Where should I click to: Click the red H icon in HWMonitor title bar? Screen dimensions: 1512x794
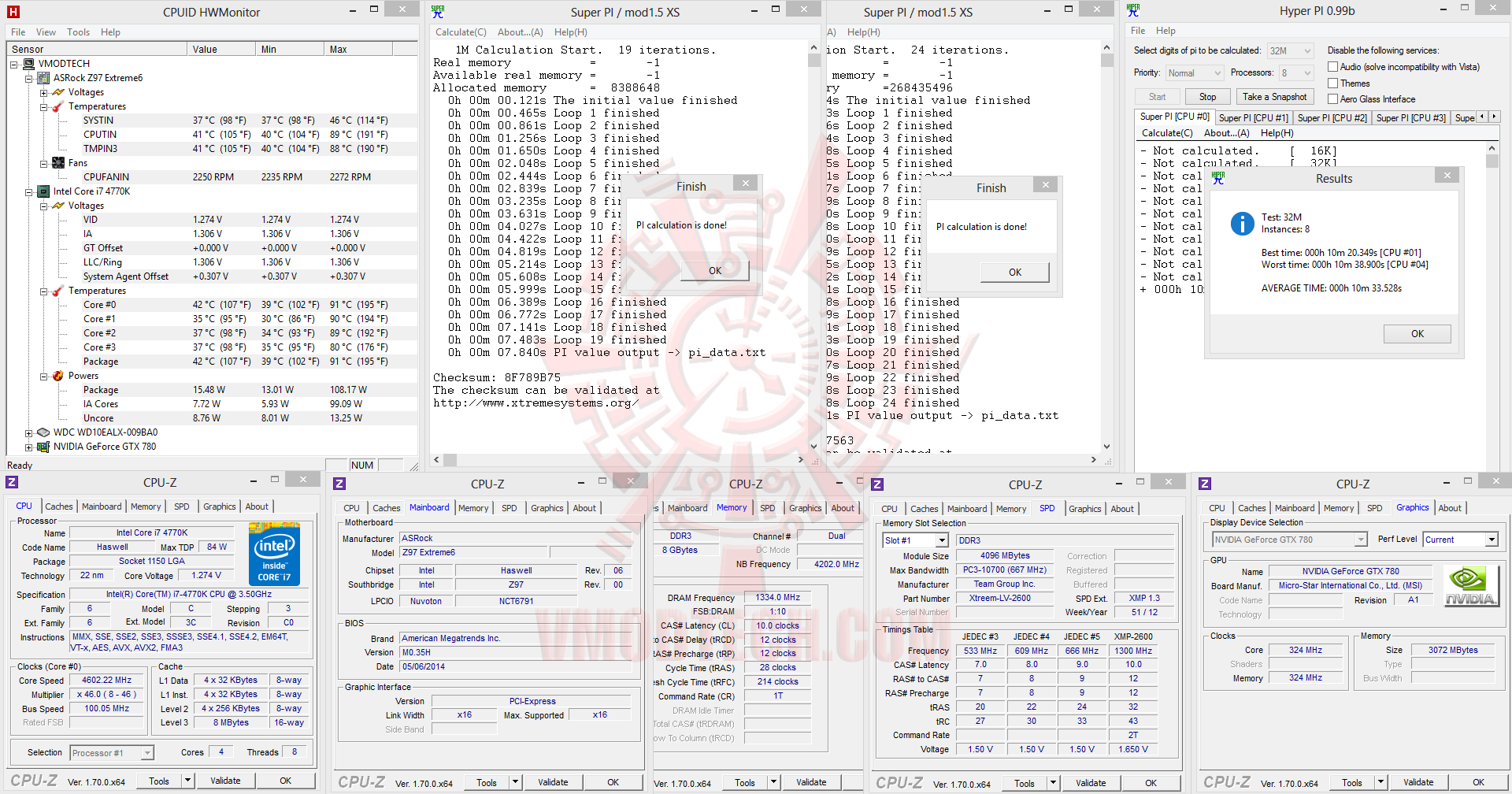(x=13, y=12)
